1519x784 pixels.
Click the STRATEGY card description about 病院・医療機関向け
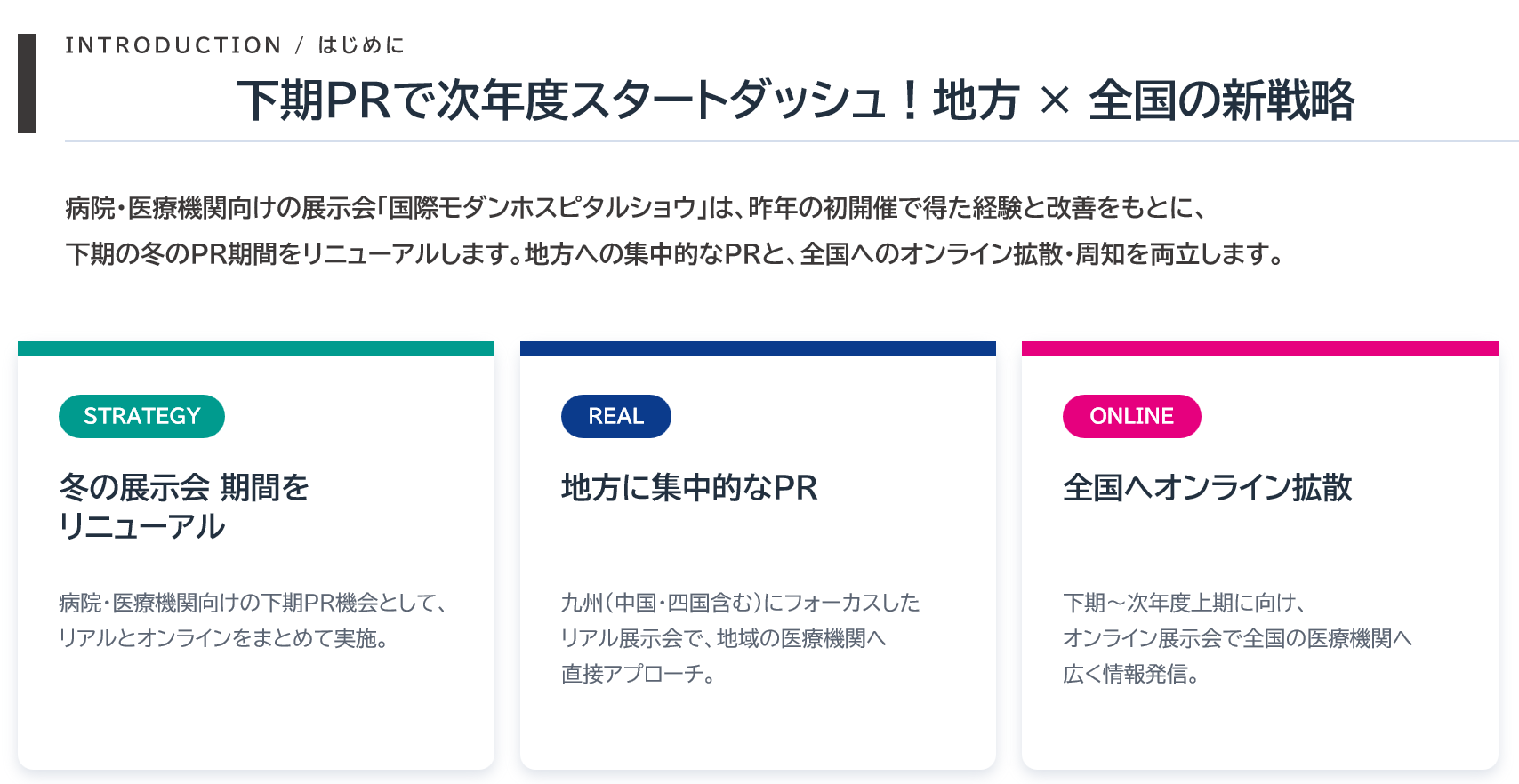[x=253, y=620]
